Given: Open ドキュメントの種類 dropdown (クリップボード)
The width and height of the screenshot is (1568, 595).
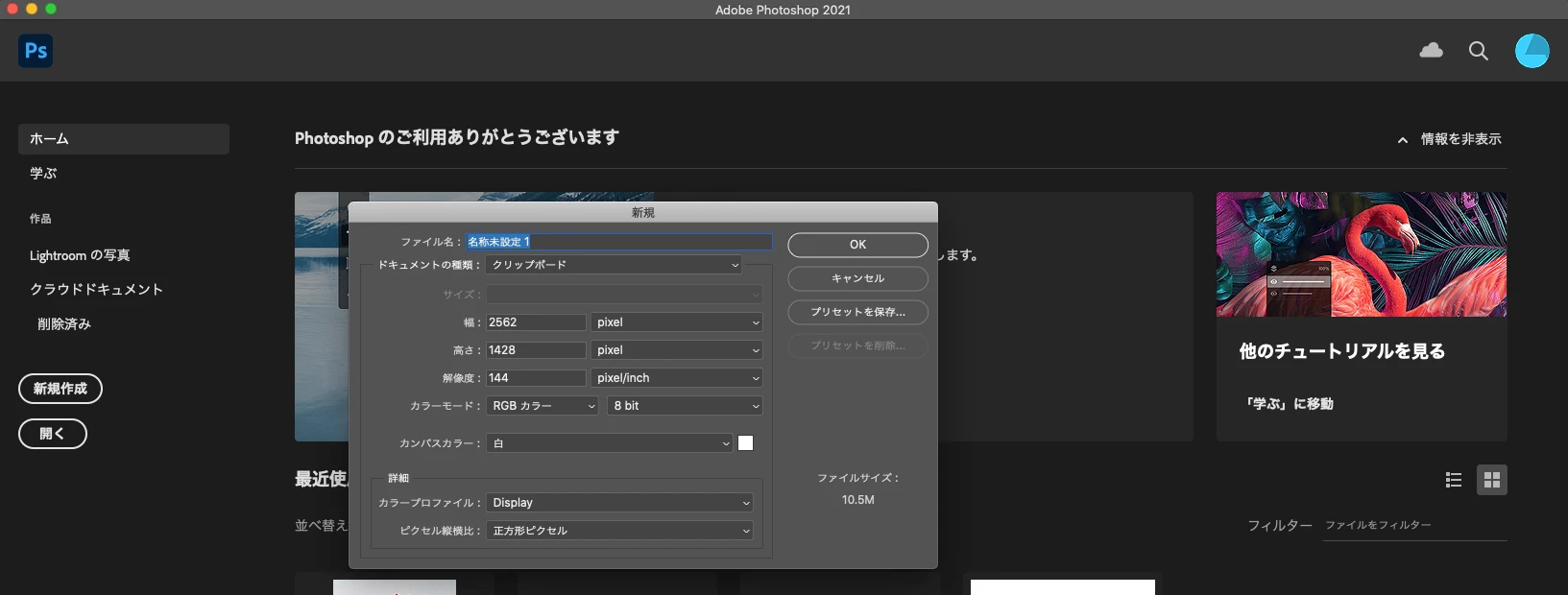Looking at the screenshot, I should pos(615,265).
